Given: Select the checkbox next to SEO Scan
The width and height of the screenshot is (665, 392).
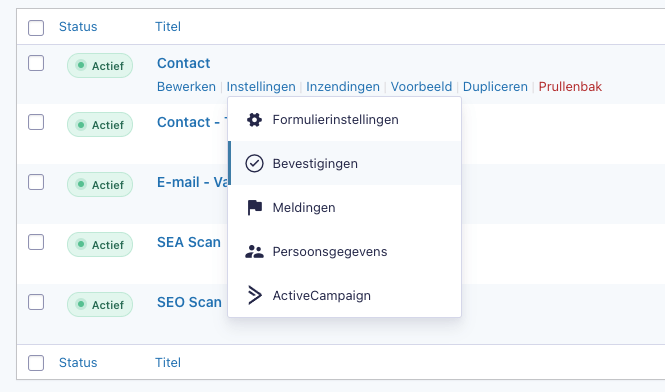Looking at the screenshot, I should (36, 302).
